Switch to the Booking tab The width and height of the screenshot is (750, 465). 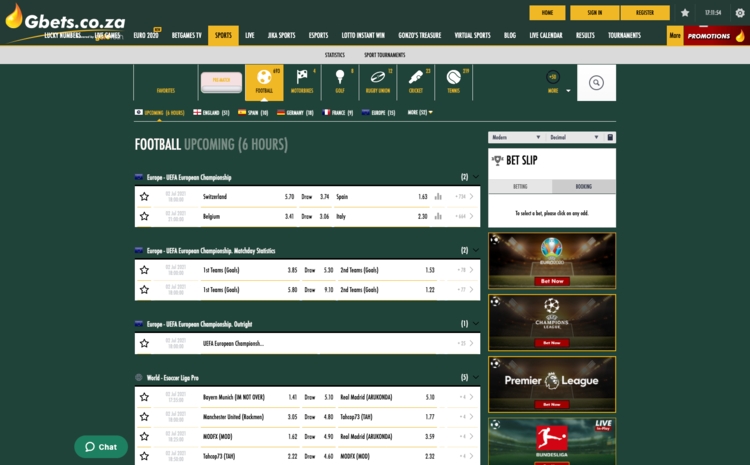[x=584, y=187]
